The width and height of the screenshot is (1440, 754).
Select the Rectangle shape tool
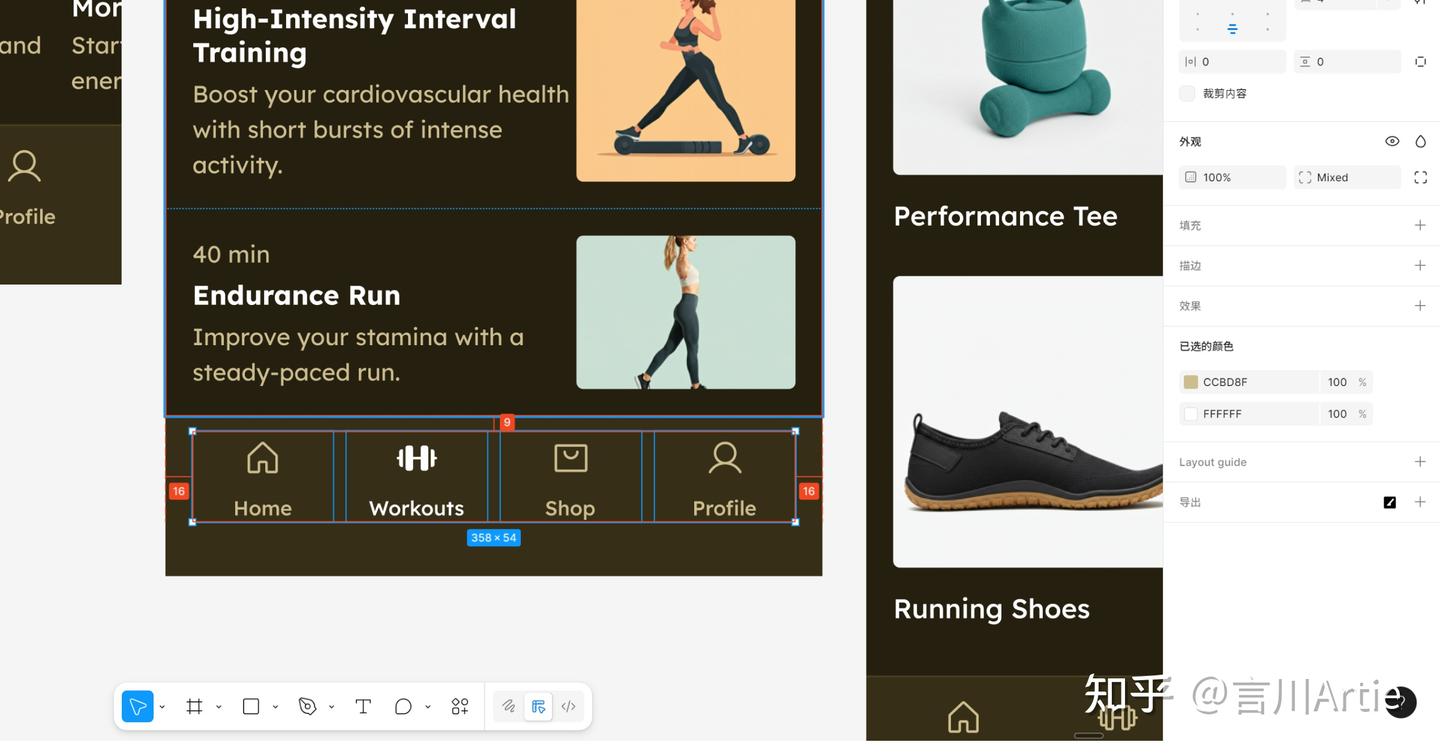coord(251,707)
